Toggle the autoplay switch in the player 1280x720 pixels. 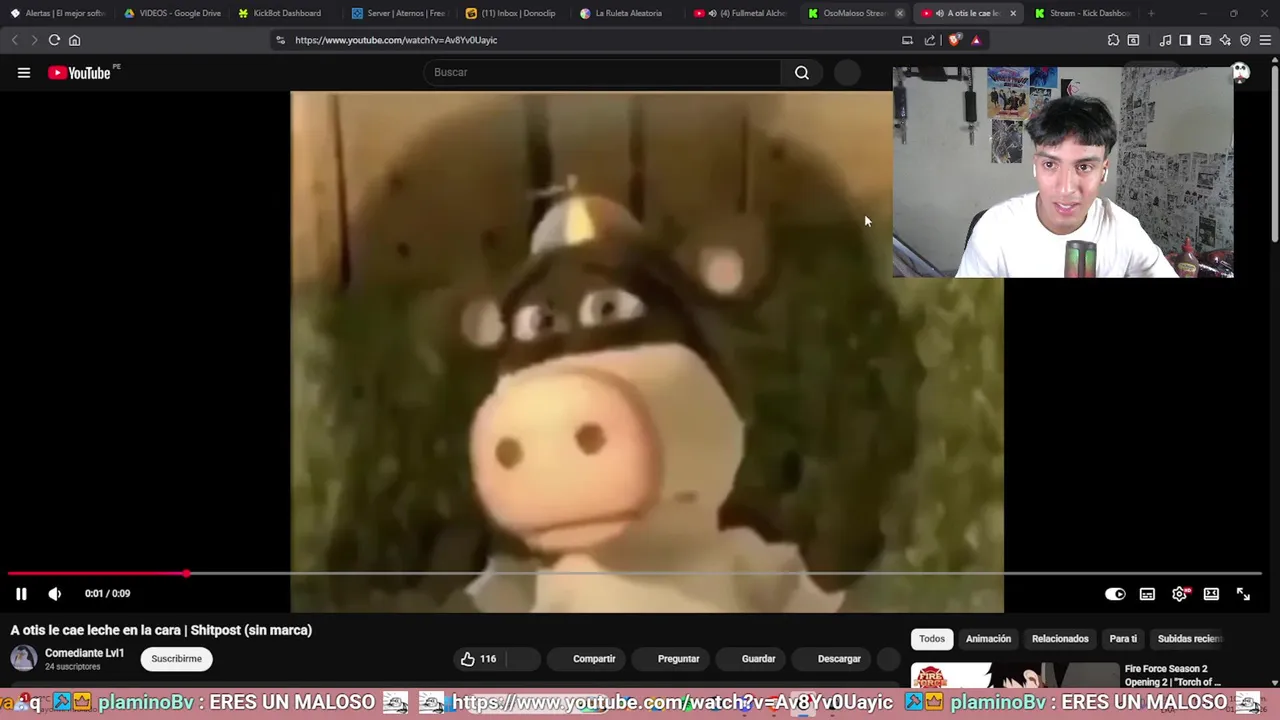point(1115,594)
